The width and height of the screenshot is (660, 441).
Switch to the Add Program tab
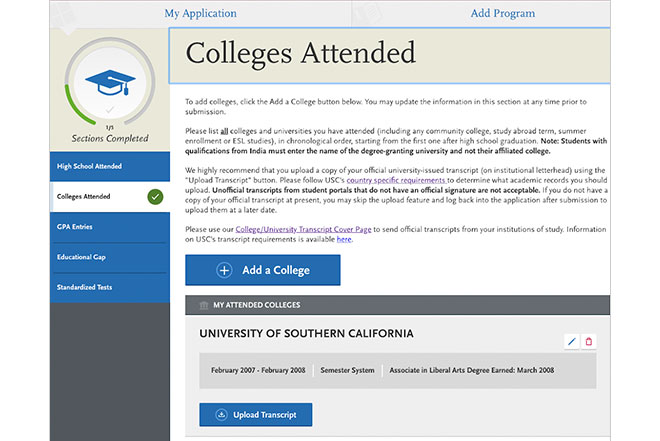click(x=502, y=14)
